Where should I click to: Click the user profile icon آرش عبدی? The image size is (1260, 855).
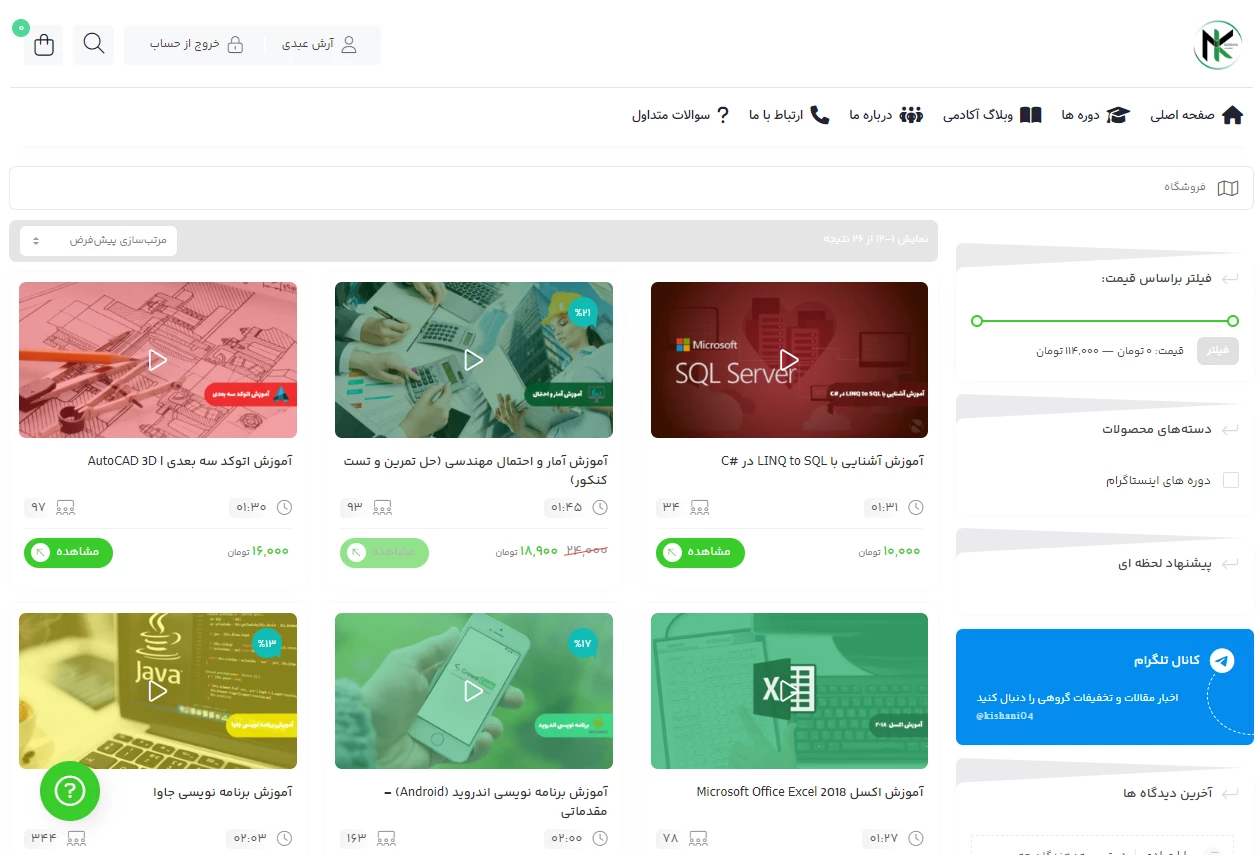[349, 45]
